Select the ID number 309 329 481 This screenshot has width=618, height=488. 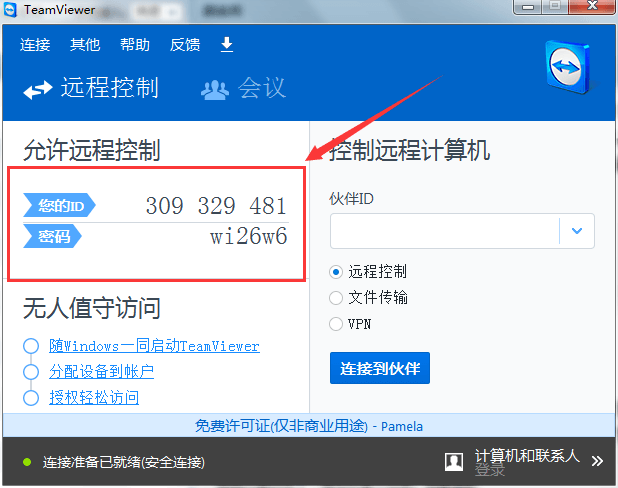coord(216,205)
